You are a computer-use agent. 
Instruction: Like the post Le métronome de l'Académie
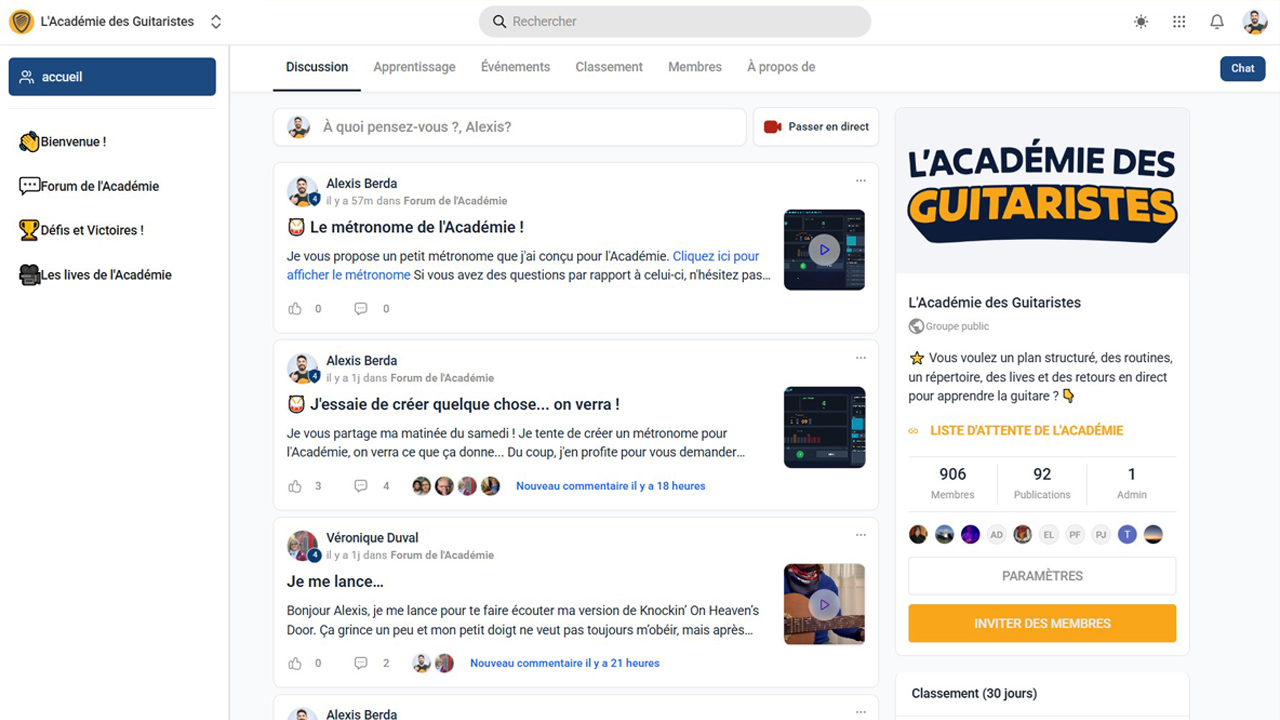(x=295, y=309)
